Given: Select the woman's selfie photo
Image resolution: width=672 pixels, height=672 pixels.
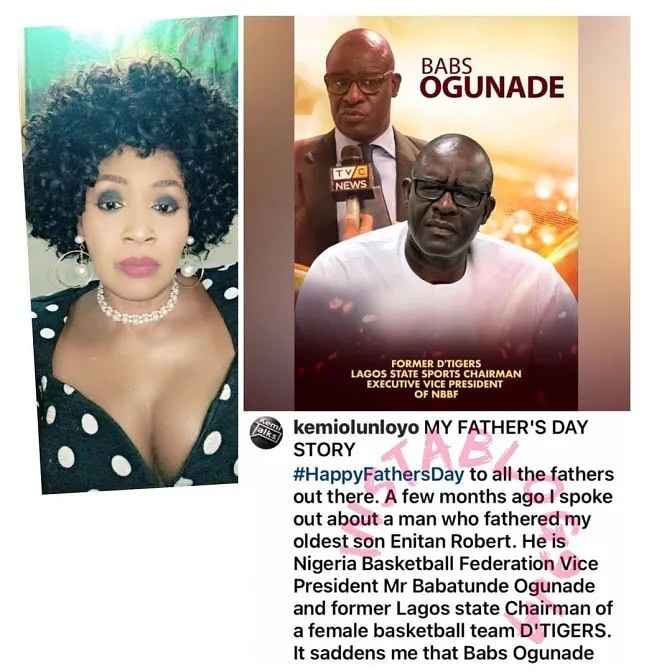Looking at the screenshot, I should coord(133,255).
